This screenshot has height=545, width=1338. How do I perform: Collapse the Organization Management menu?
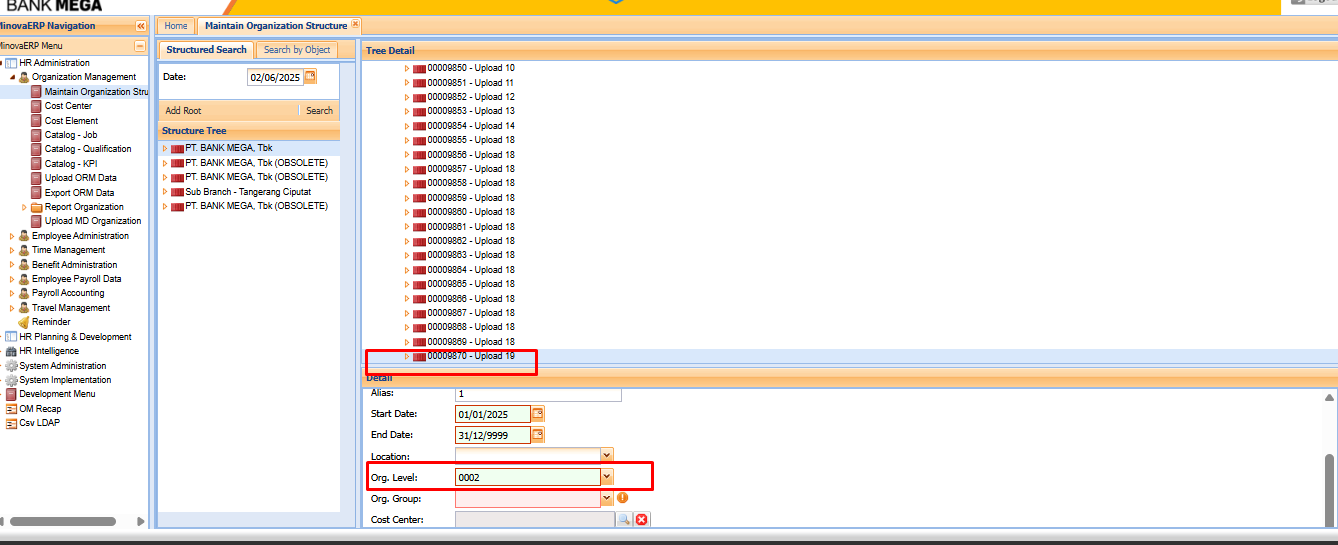coord(12,77)
